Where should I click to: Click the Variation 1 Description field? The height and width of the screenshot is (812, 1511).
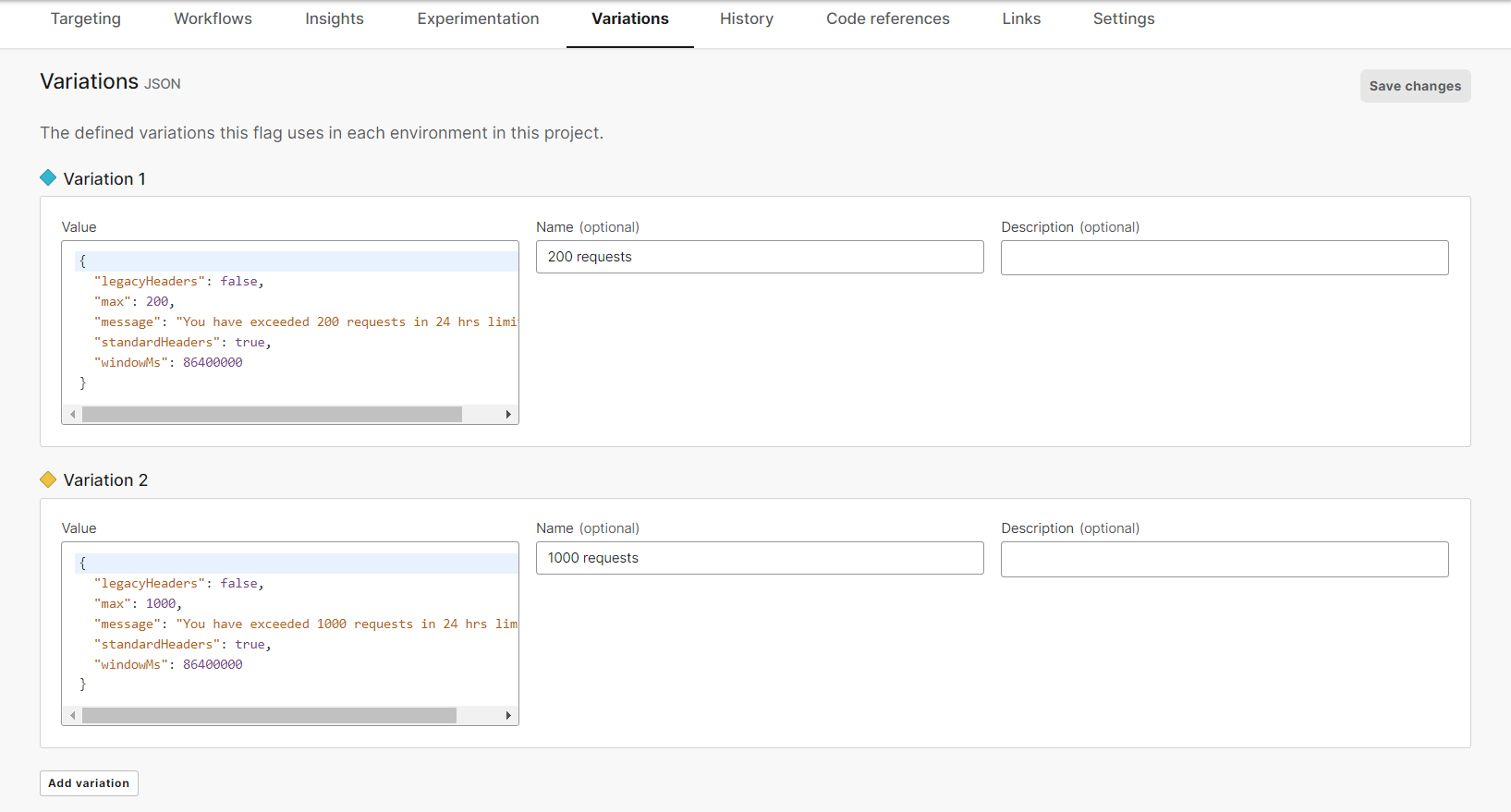coord(1225,258)
